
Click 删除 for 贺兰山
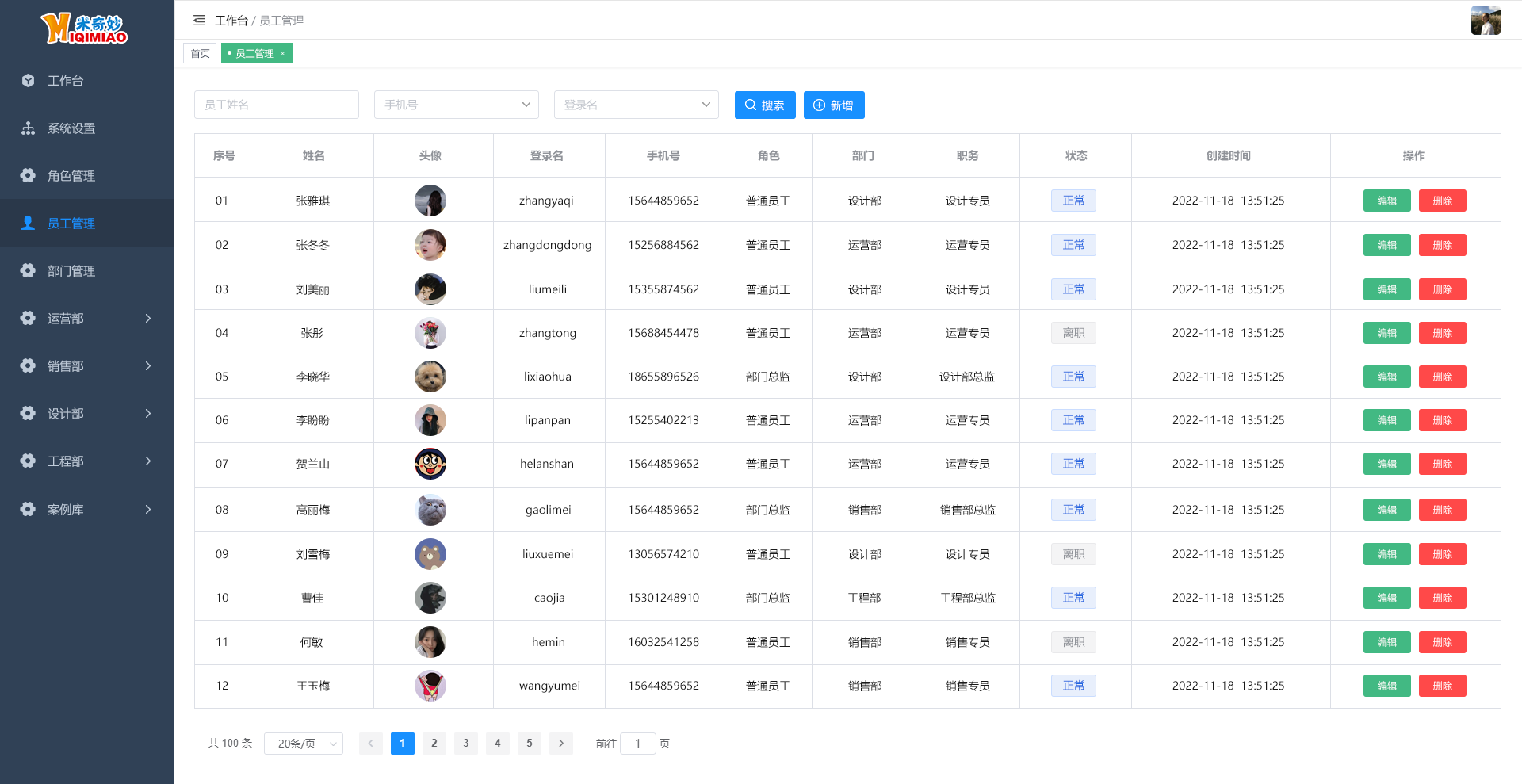coord(1443,464)
